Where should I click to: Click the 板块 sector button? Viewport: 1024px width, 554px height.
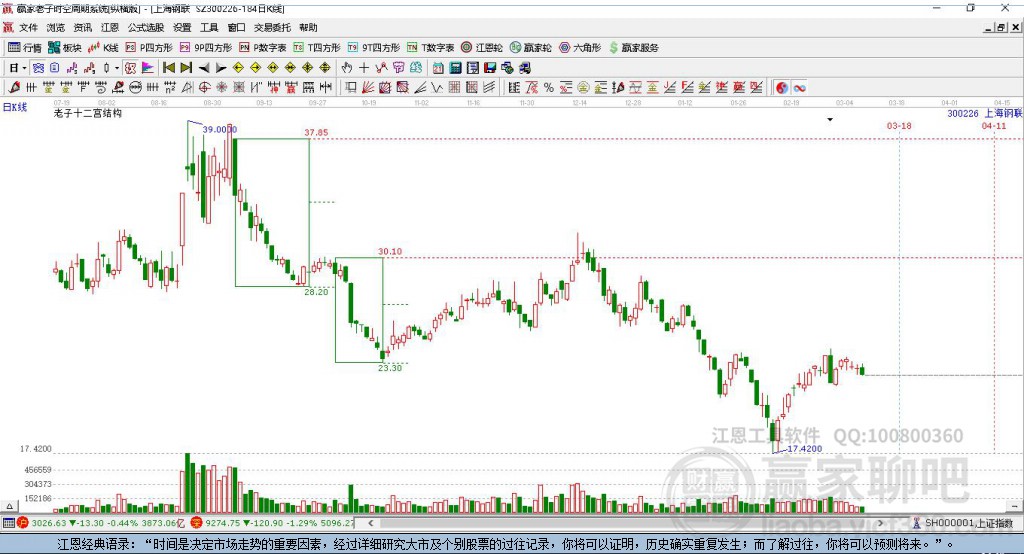(65, 48)
